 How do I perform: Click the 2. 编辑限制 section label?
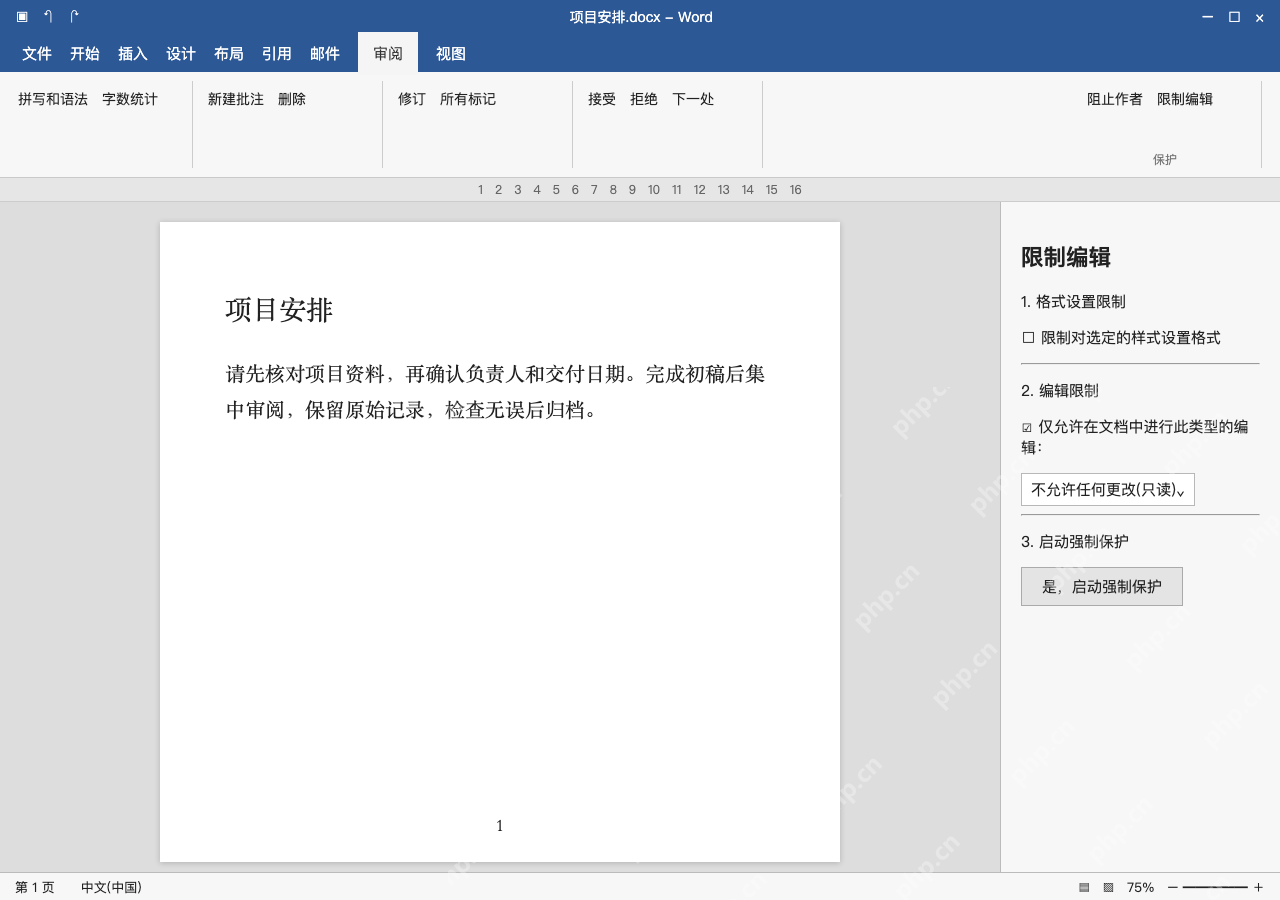[1060, 391]
